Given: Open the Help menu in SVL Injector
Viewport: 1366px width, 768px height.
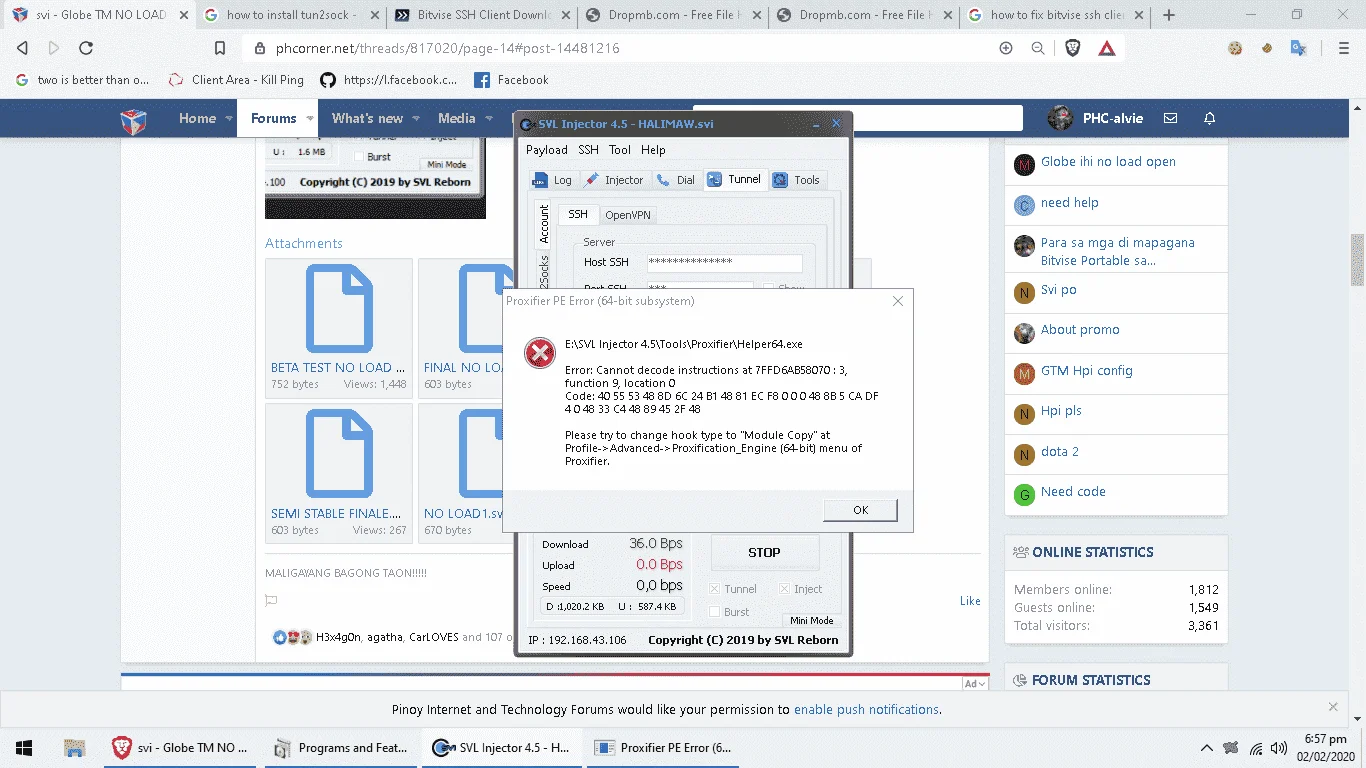Looking at the screenshot, I should pyautogui.click(x=653, y=150).
